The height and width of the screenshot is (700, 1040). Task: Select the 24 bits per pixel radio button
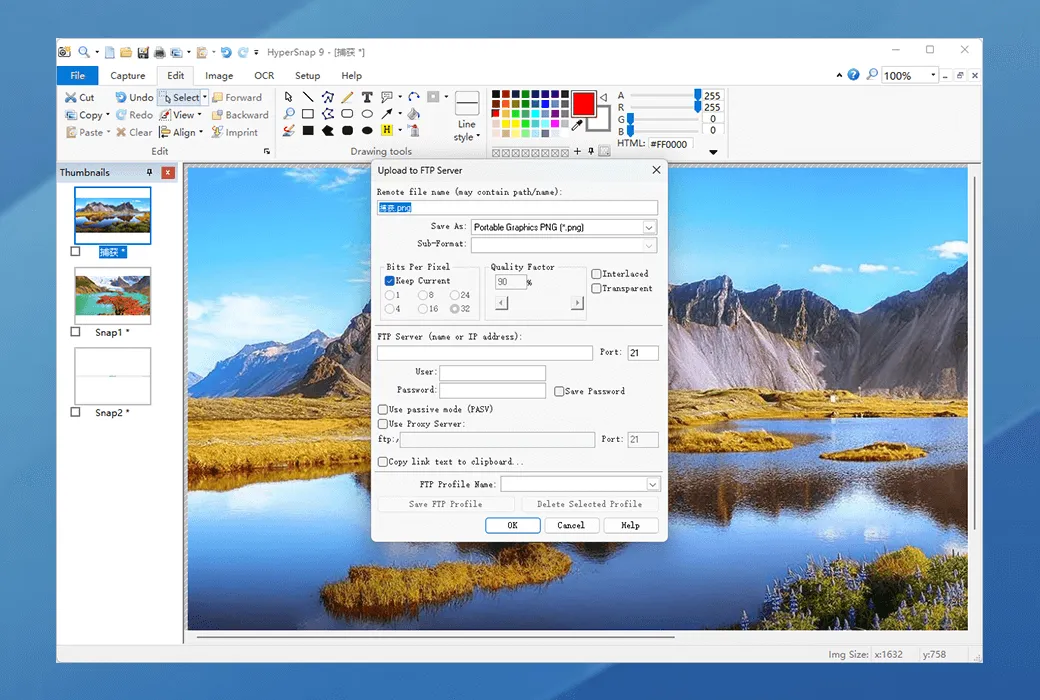[456, 295]
